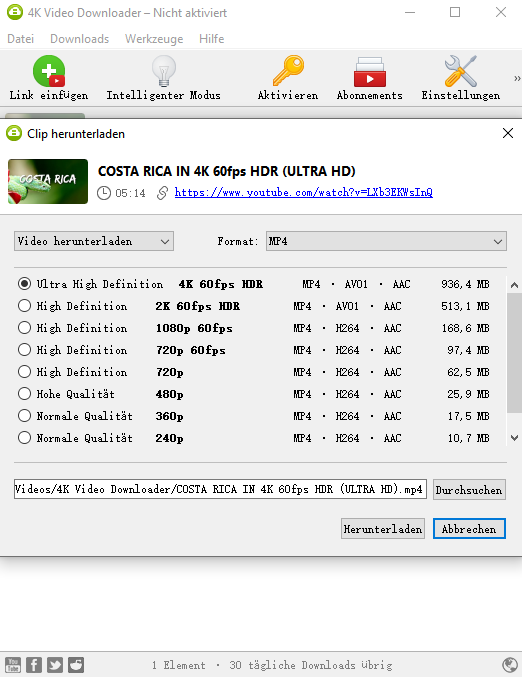Click the Link einfügen toolbar icon
Viewport: 522px width, 677px height.
pos(49,72)
